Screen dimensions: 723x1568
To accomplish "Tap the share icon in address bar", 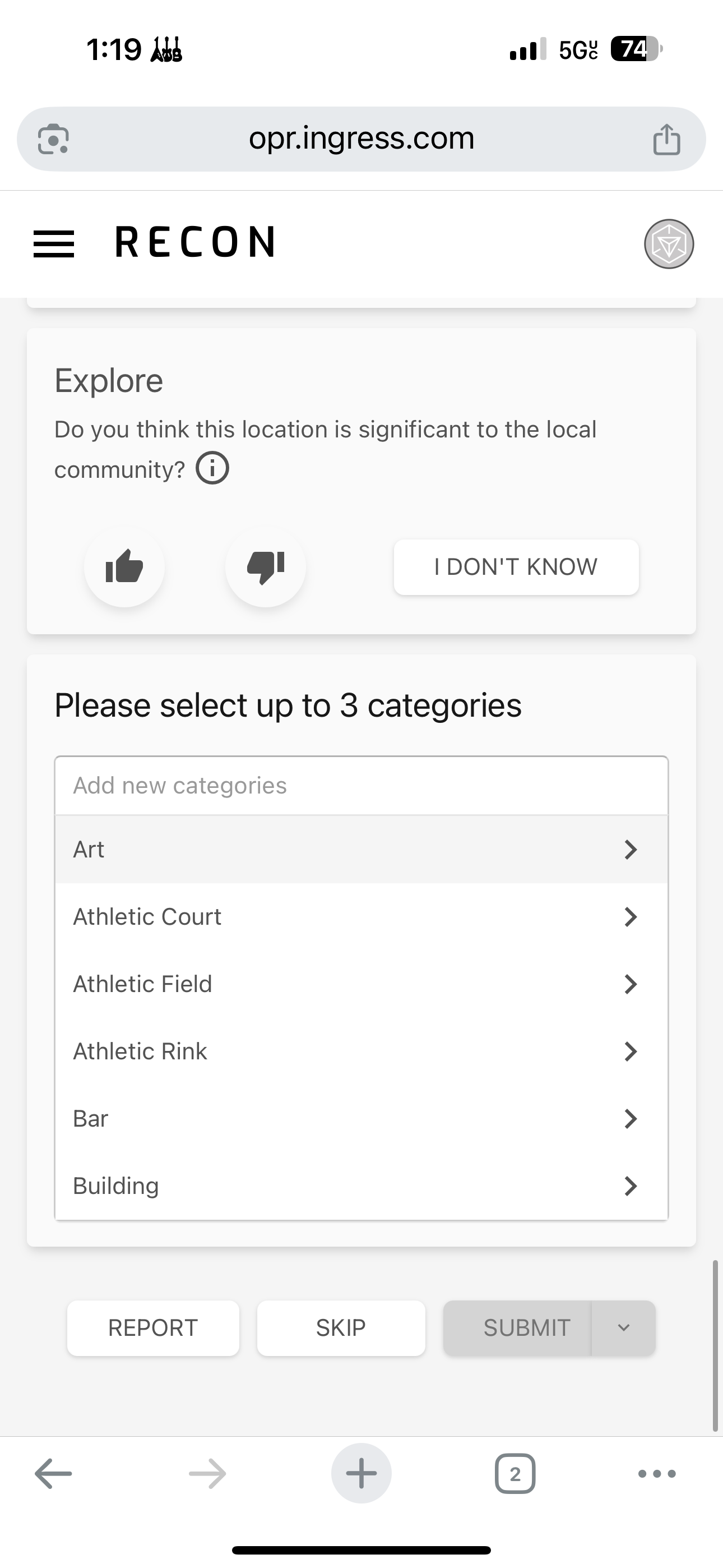I will pos(666,140).
